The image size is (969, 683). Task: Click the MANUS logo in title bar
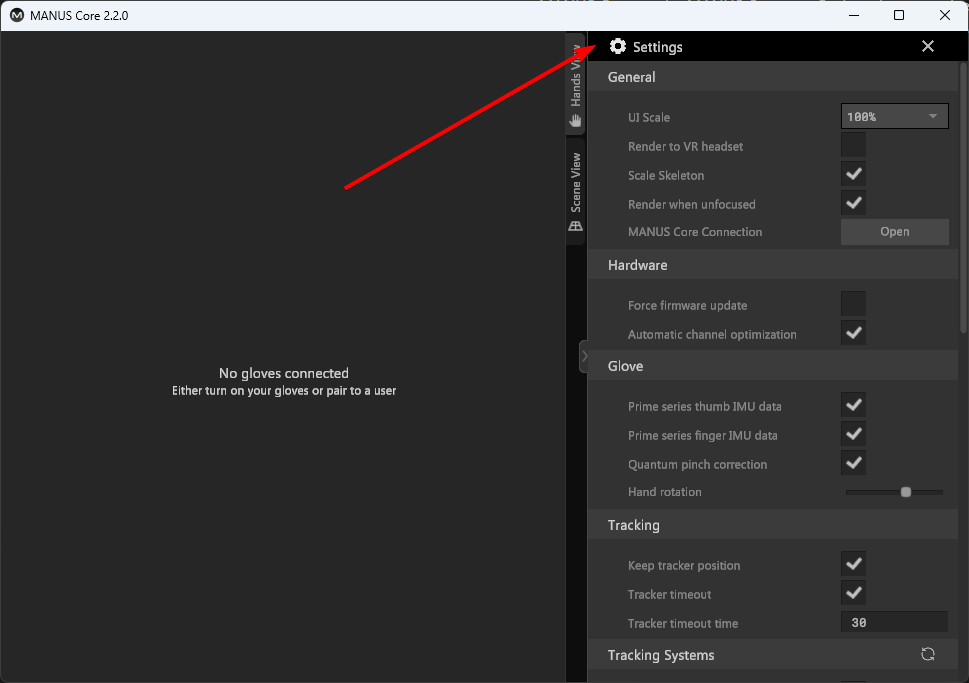(17, 16)
